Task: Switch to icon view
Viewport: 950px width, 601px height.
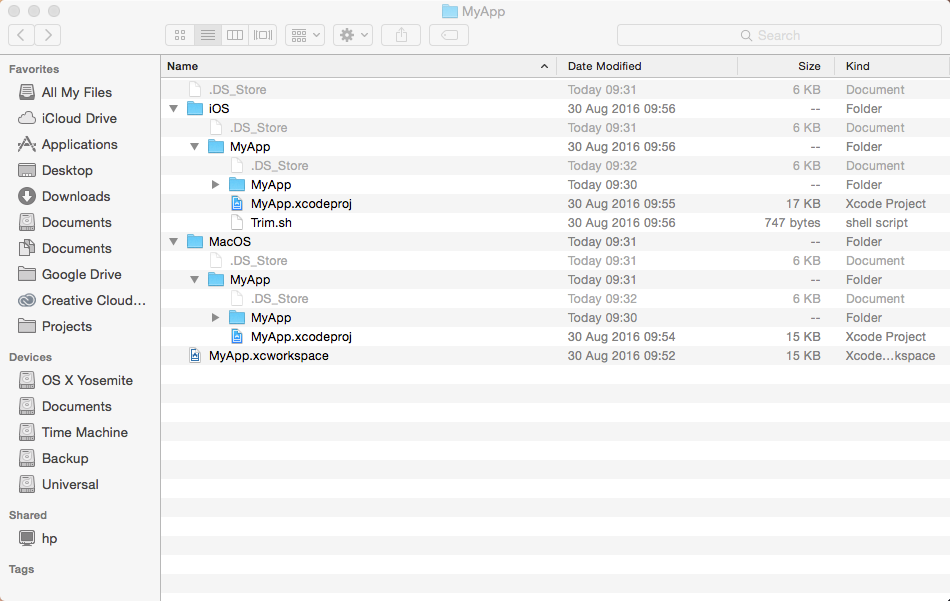Action: tap(180, 35)
